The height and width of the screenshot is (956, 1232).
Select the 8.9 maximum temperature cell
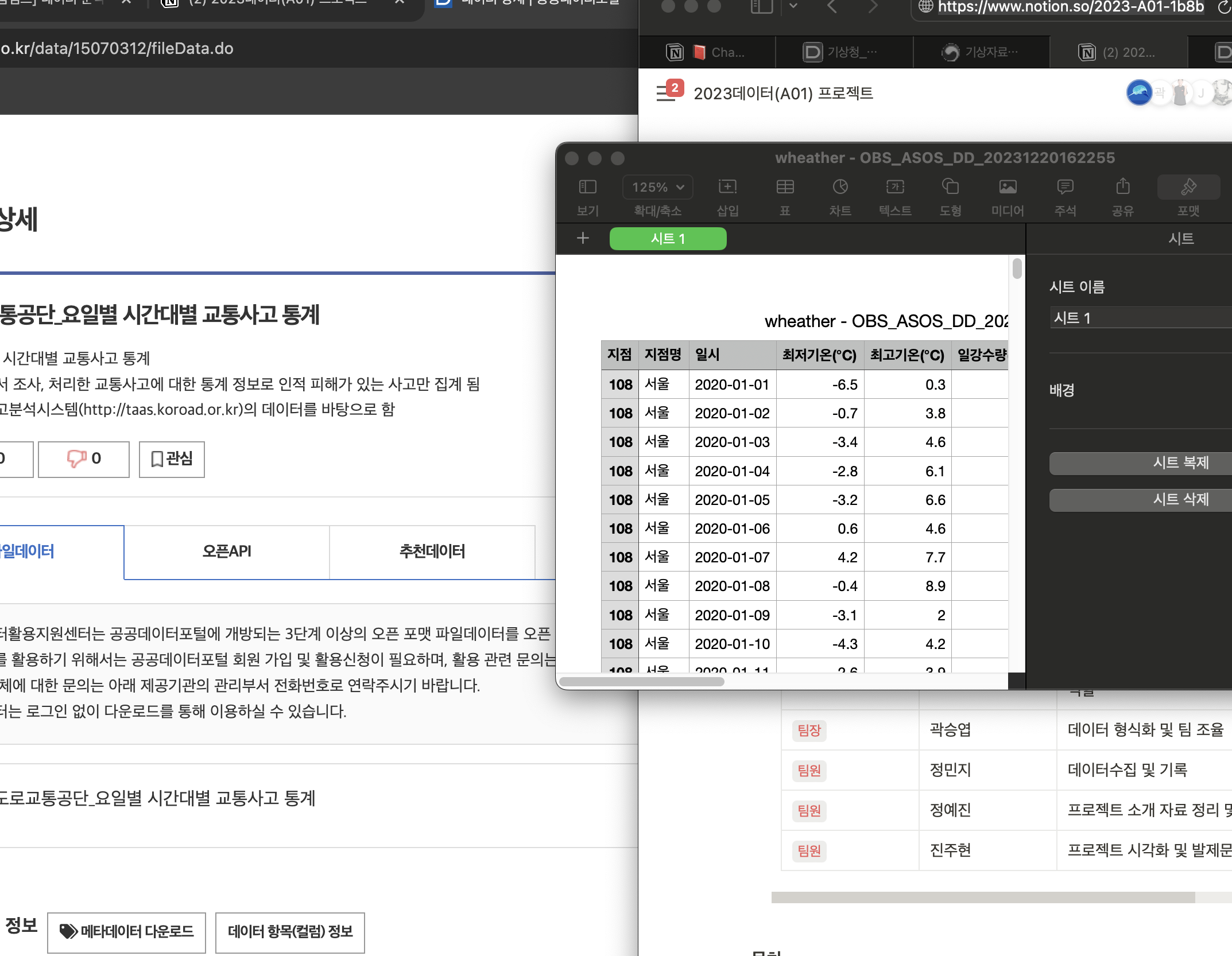[x=908, y=586]
